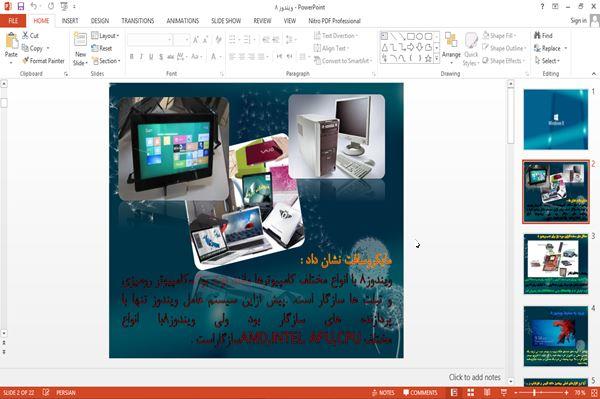
Task: Fit slide to current window icon
Action: point(594,392)
